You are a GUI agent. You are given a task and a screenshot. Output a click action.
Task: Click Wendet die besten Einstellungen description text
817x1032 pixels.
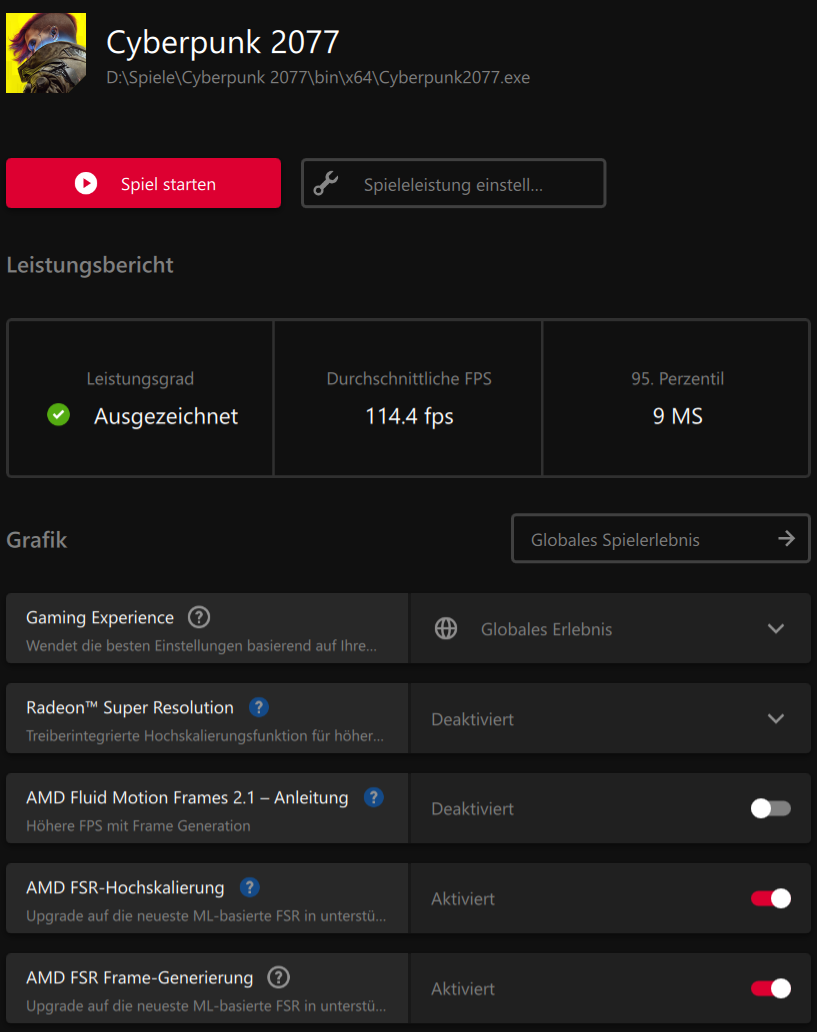[x=201, y=646]
